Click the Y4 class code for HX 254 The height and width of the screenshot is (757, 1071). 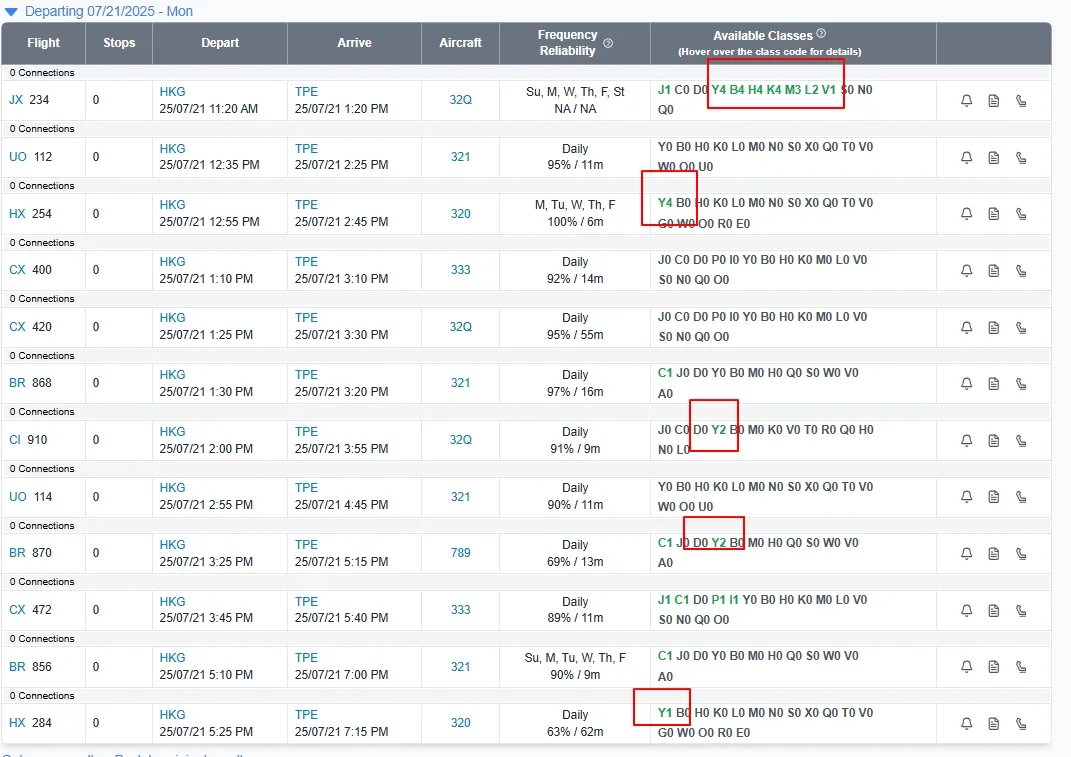pos(665,202)
